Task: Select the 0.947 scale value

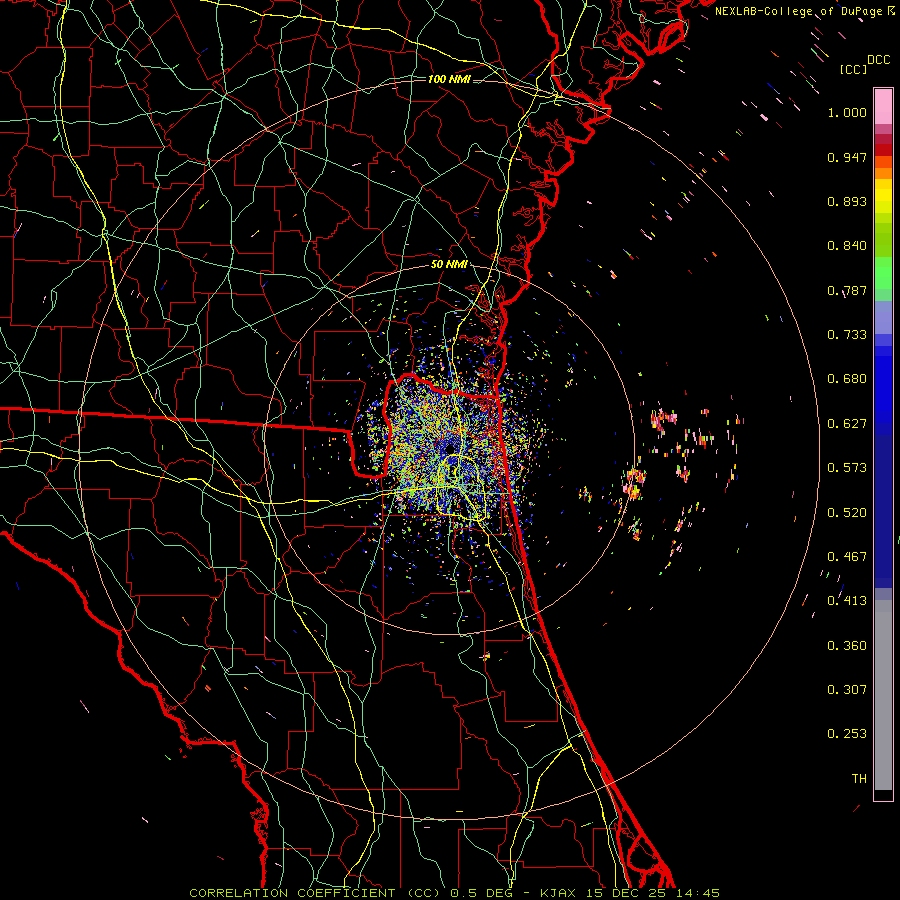Action: (x=847, y=157)
